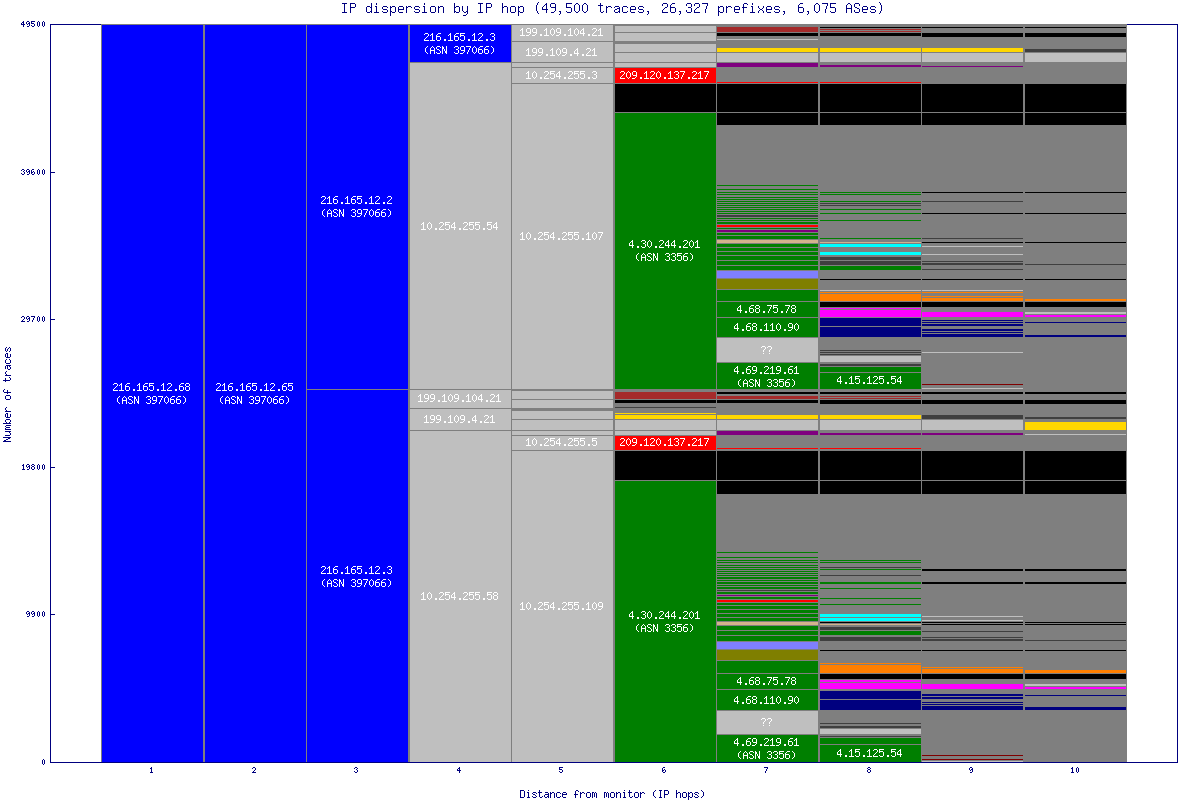This screenshot has height=800, width=1178.
Task: Click the gray 10.254.255.58 block
Action: [459, 596]
